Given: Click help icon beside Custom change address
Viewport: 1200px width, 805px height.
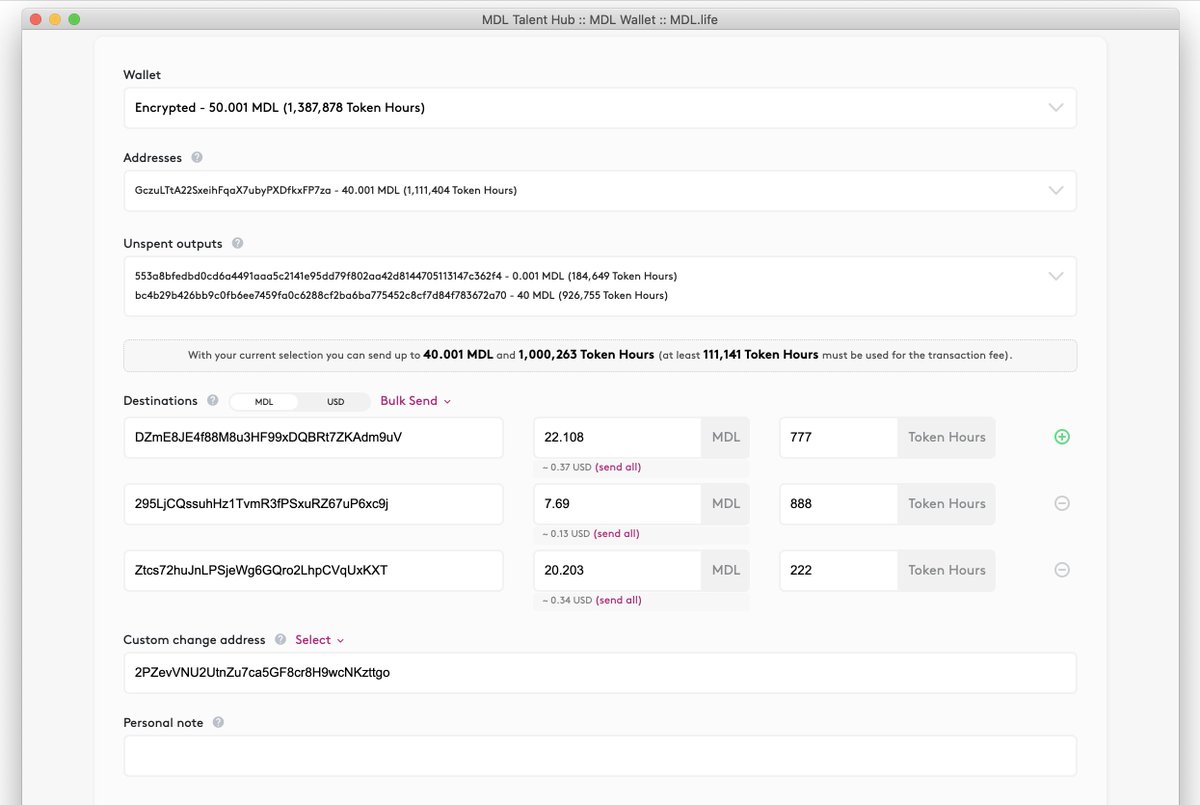Looking at the screenshot, I should tap(280, 640).
